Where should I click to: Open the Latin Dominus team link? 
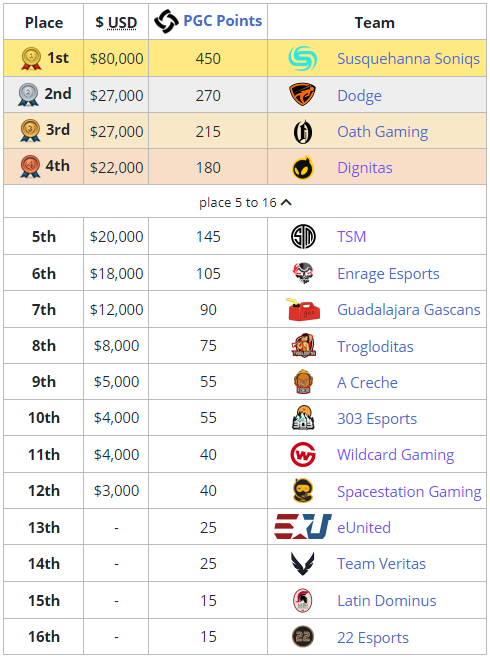click(x=387, y=601)
